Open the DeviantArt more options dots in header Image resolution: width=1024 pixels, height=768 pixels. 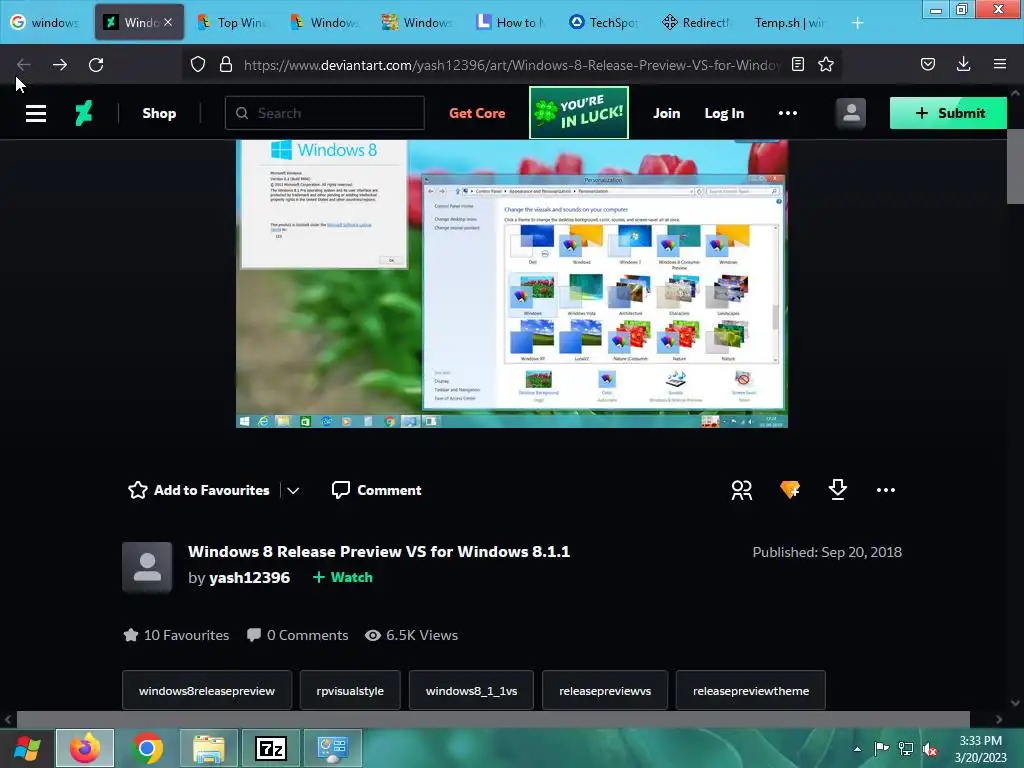[788, 113]
